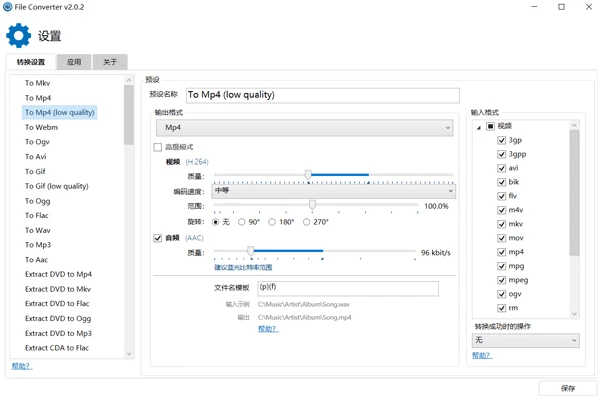
Task: Click the blue settings gear icon
Action: (18, 36)
